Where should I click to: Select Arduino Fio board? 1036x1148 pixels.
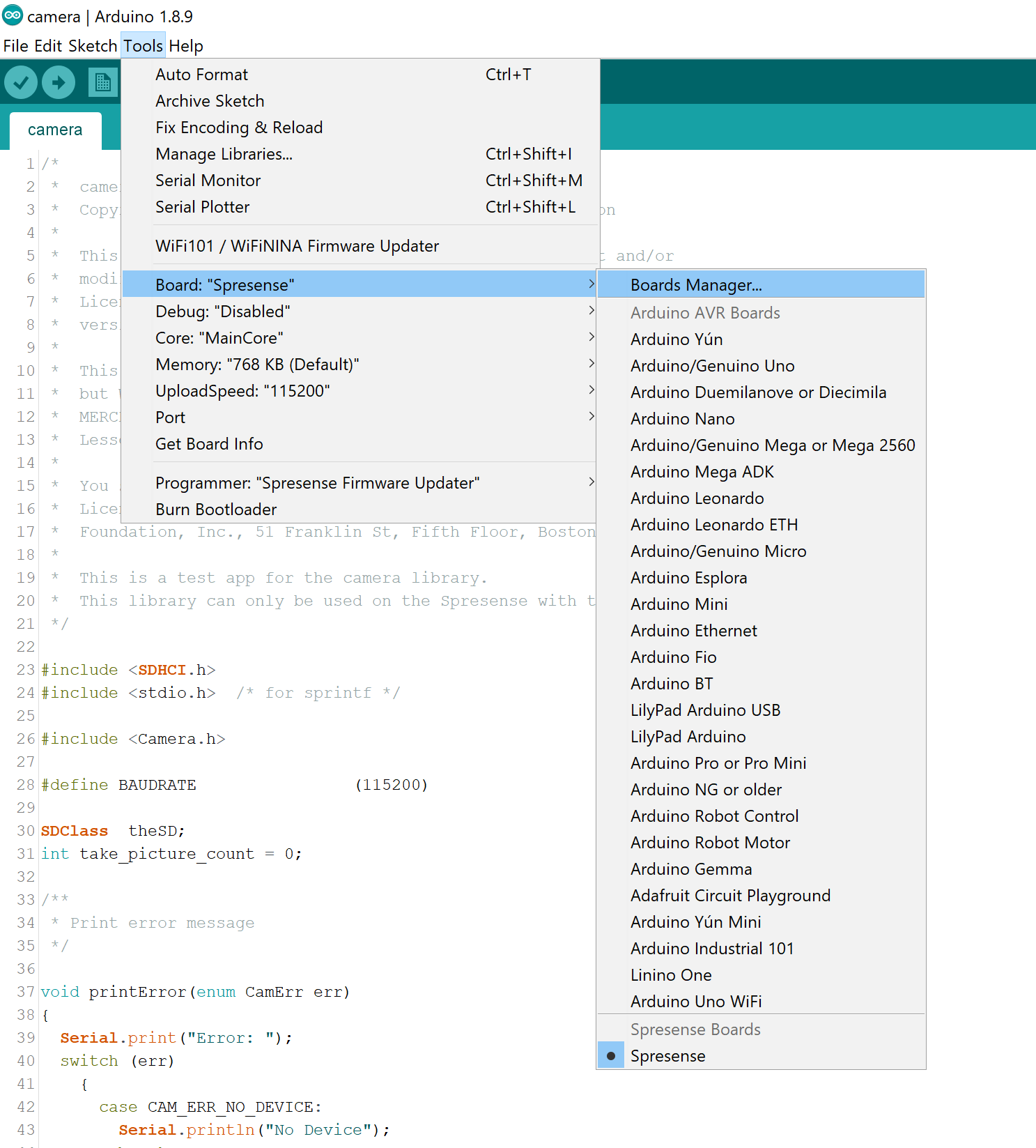tap(761, 657)
